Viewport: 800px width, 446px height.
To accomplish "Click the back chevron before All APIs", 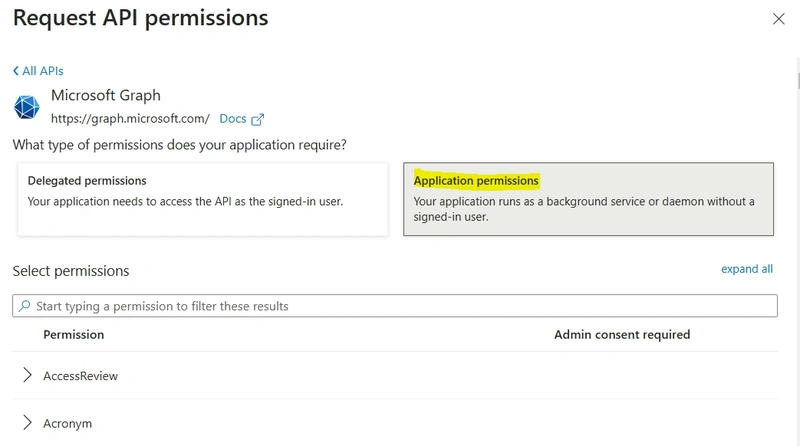I will coord(16,71).
